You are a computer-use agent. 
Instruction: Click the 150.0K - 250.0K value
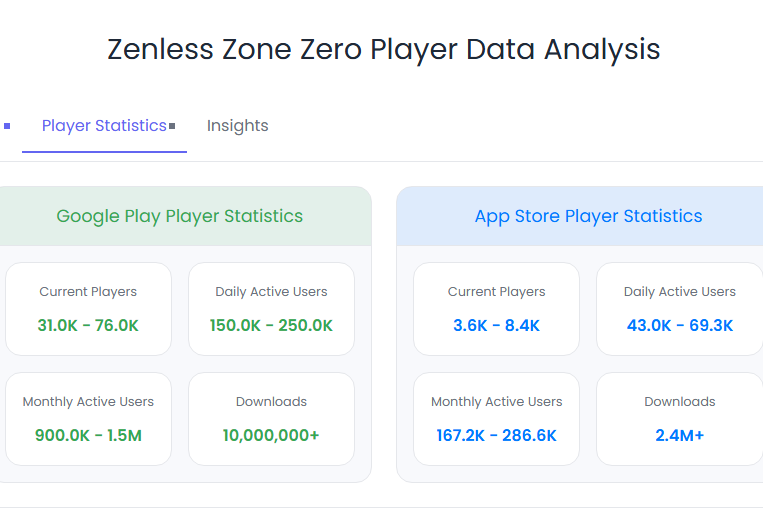coord(271,326)
